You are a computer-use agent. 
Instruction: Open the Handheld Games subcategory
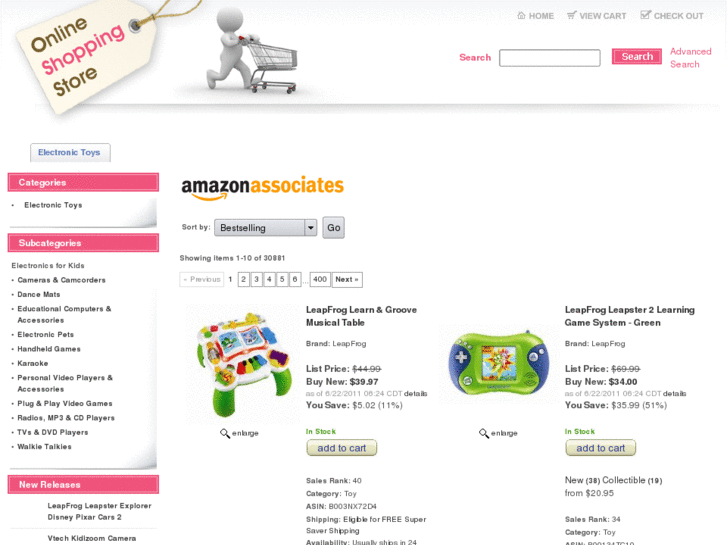point(49,349)
